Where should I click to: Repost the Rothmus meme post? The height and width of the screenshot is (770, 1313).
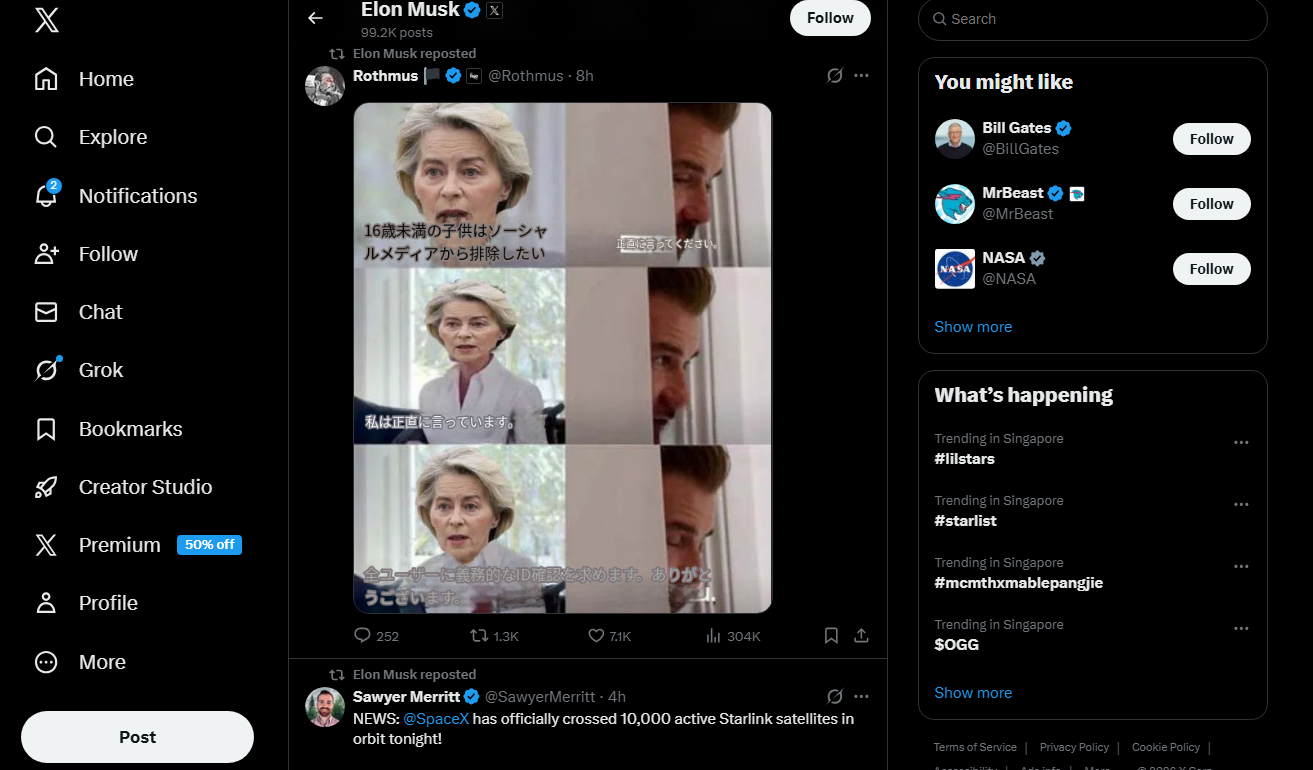pos(480,636)
